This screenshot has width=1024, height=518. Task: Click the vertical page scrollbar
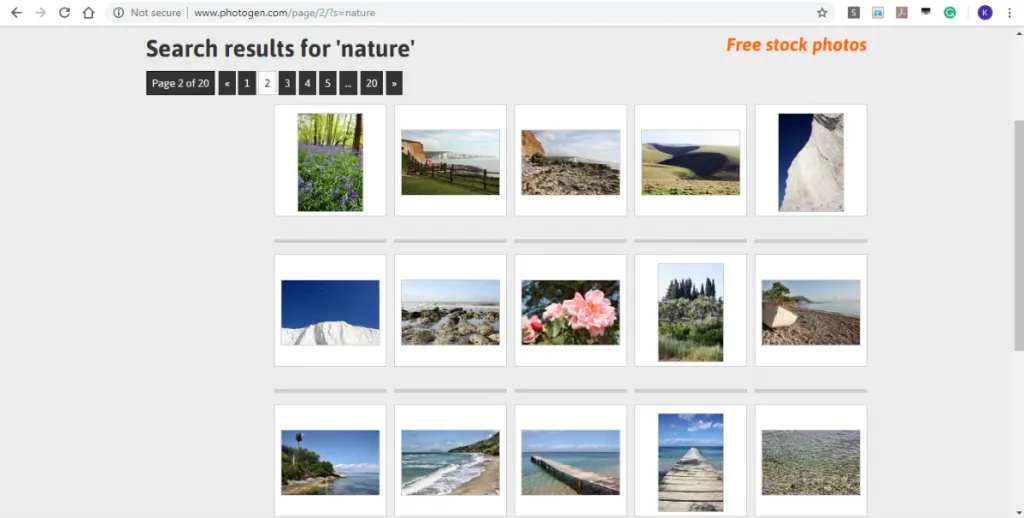point(1018,235)
